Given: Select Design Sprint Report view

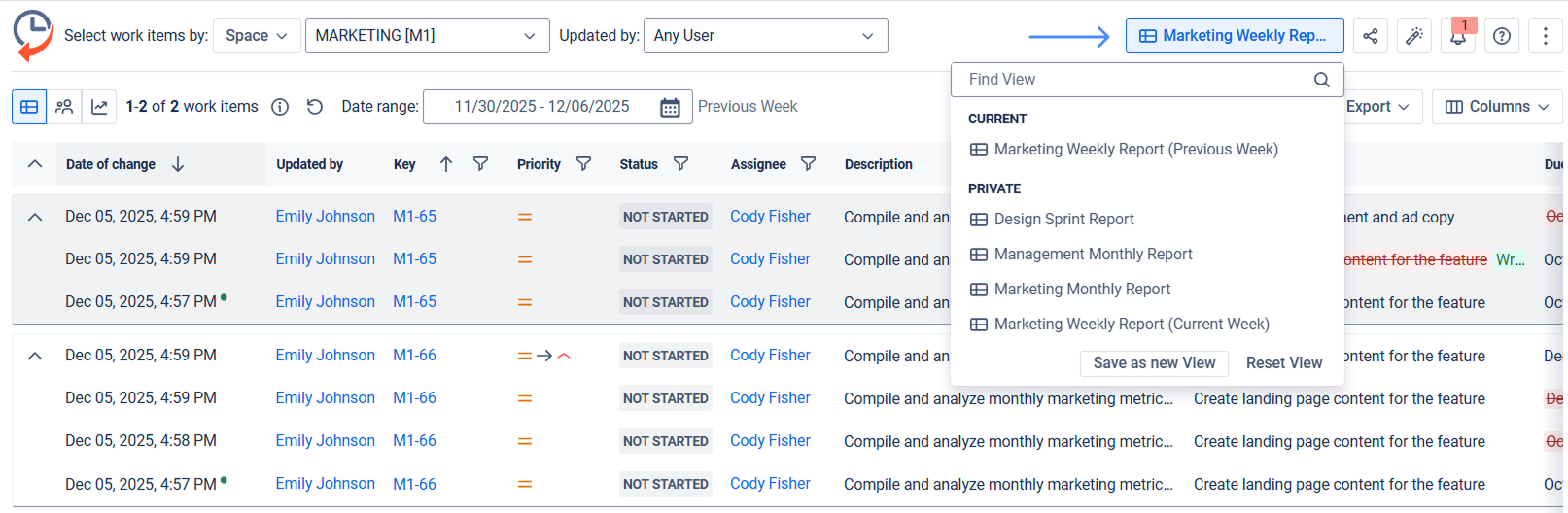Looking at the screenshot, I should tap(1063, 220).
